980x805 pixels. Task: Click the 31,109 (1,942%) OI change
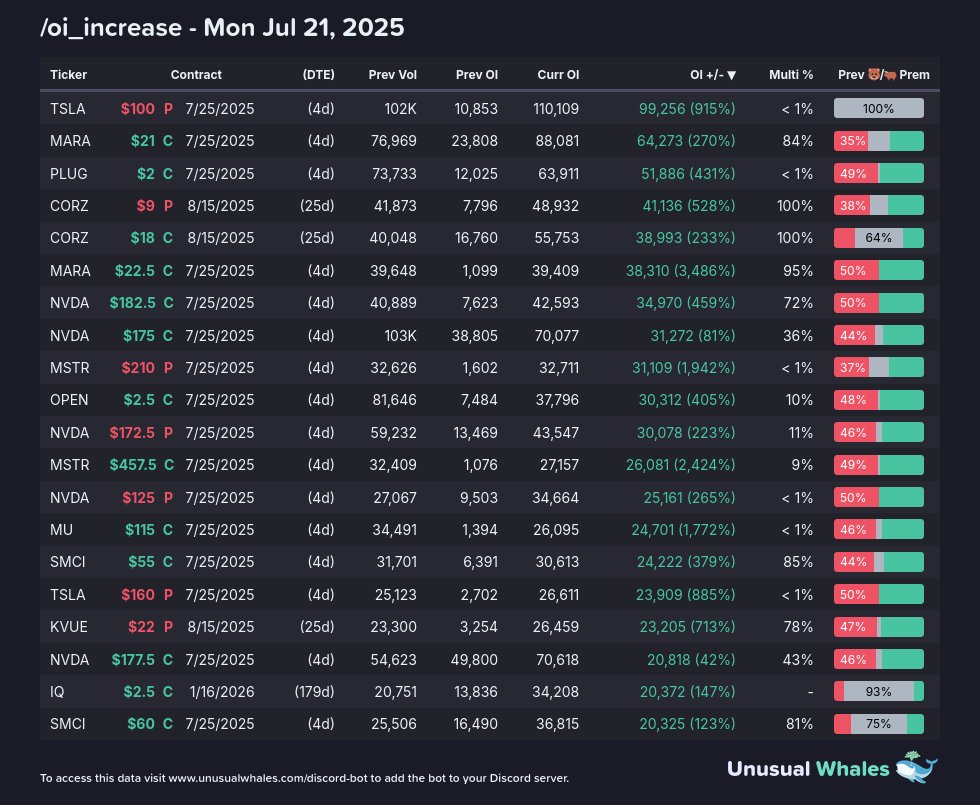[684, 368]
